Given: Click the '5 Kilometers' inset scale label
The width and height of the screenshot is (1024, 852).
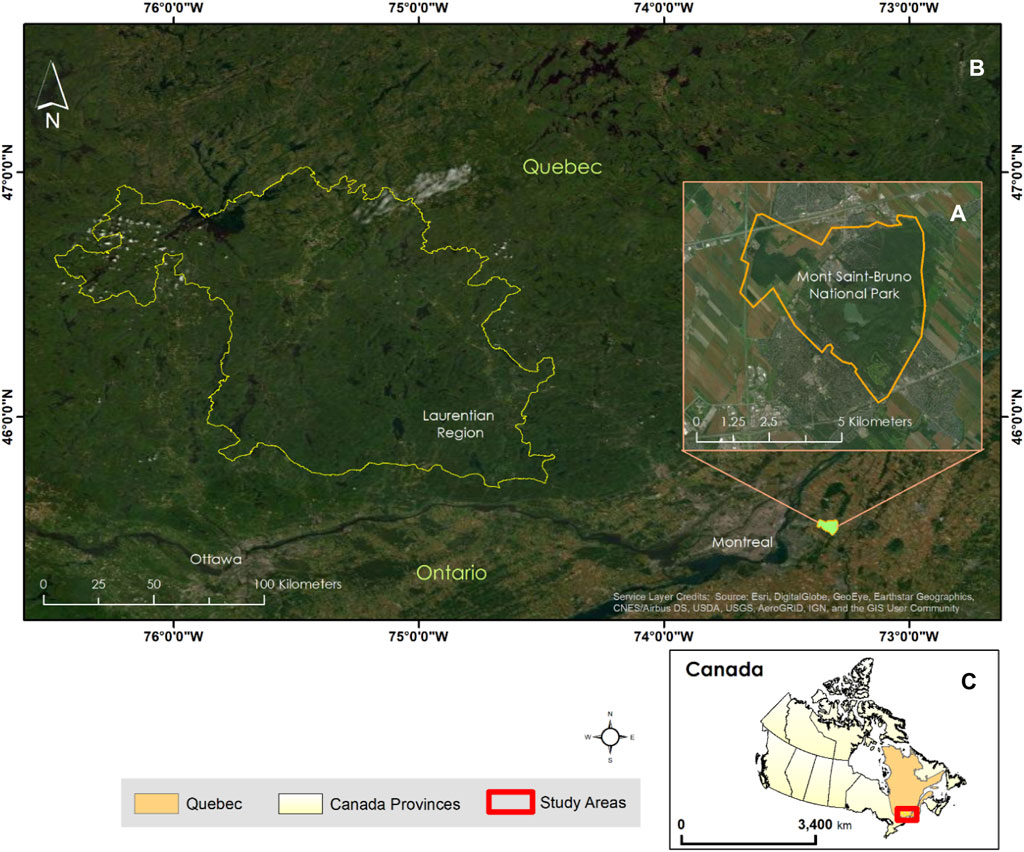Looking at the screenshot, I should coord(874,422).
